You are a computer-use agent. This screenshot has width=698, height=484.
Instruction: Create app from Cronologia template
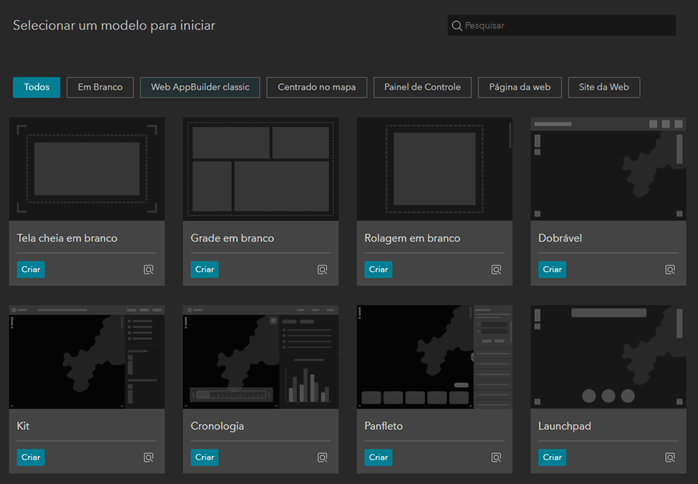point(204,457)
